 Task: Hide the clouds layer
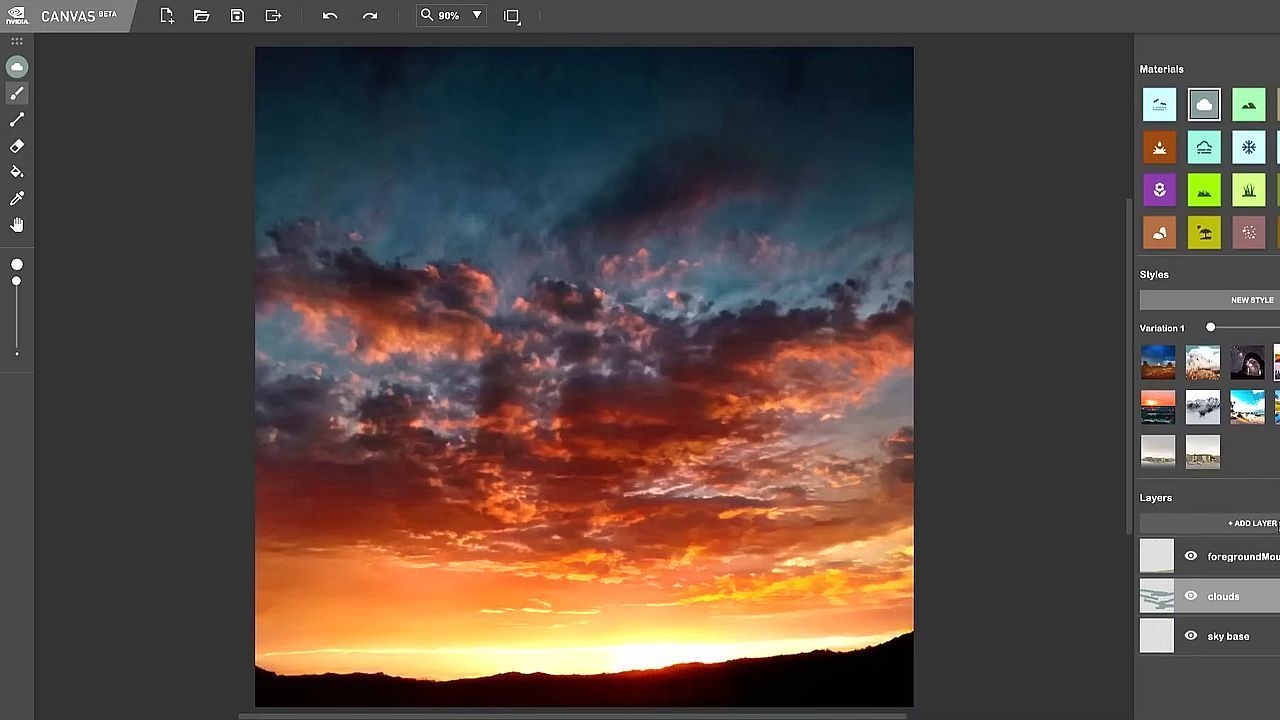(1191, 596)
